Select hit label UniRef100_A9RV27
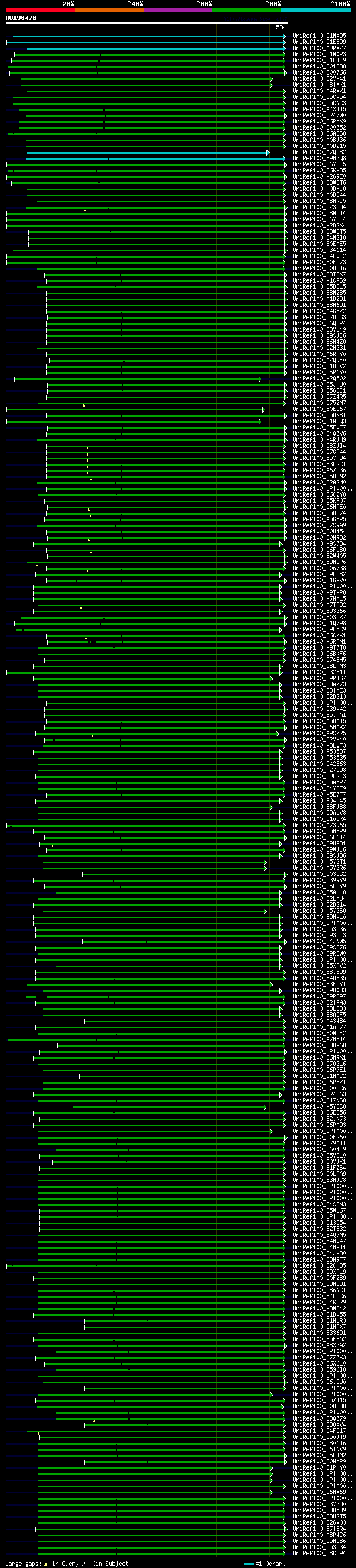356x1568 pixels. (319, 48)
